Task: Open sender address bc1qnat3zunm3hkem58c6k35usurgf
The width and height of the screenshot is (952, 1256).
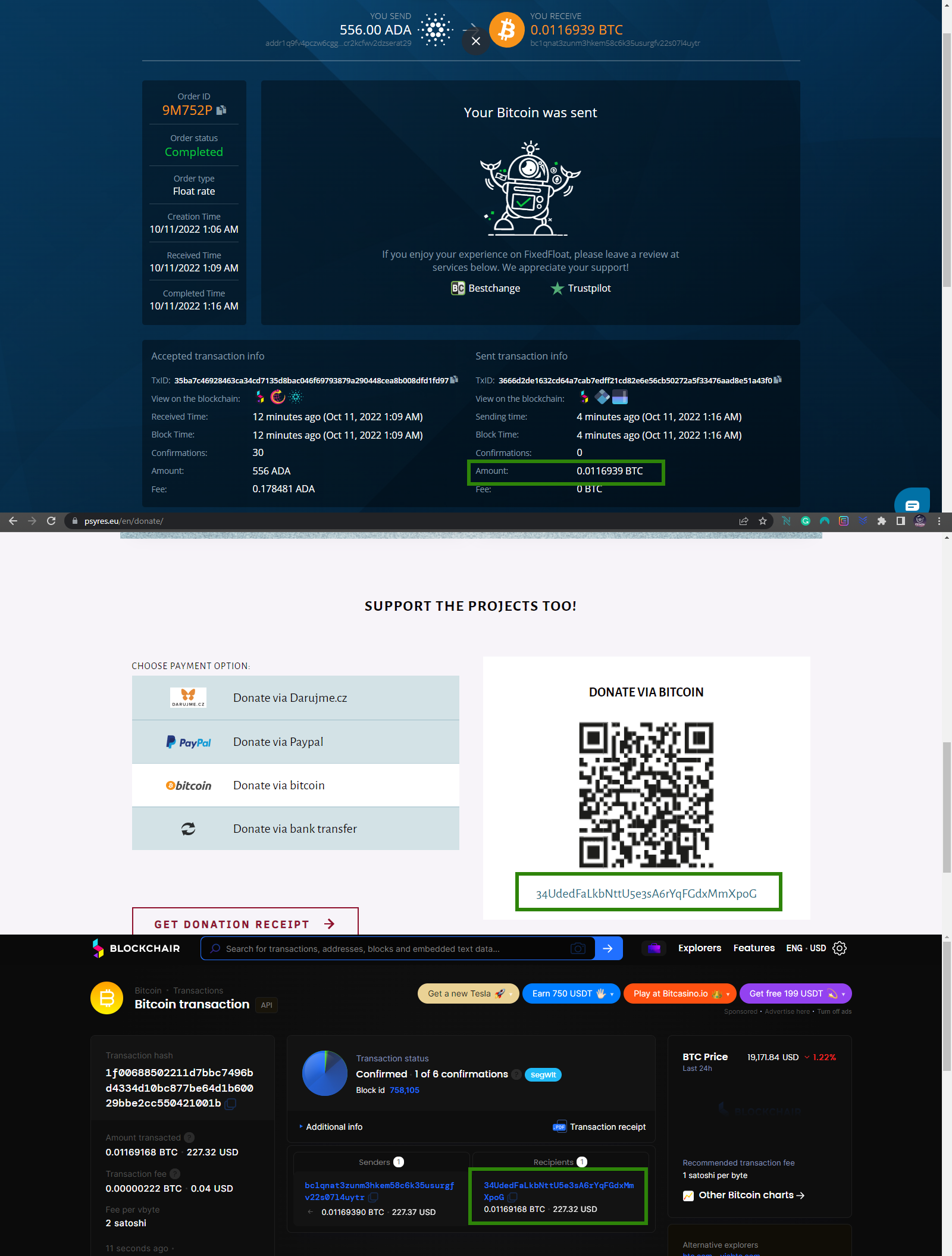Action: [x=379, y=1191]
